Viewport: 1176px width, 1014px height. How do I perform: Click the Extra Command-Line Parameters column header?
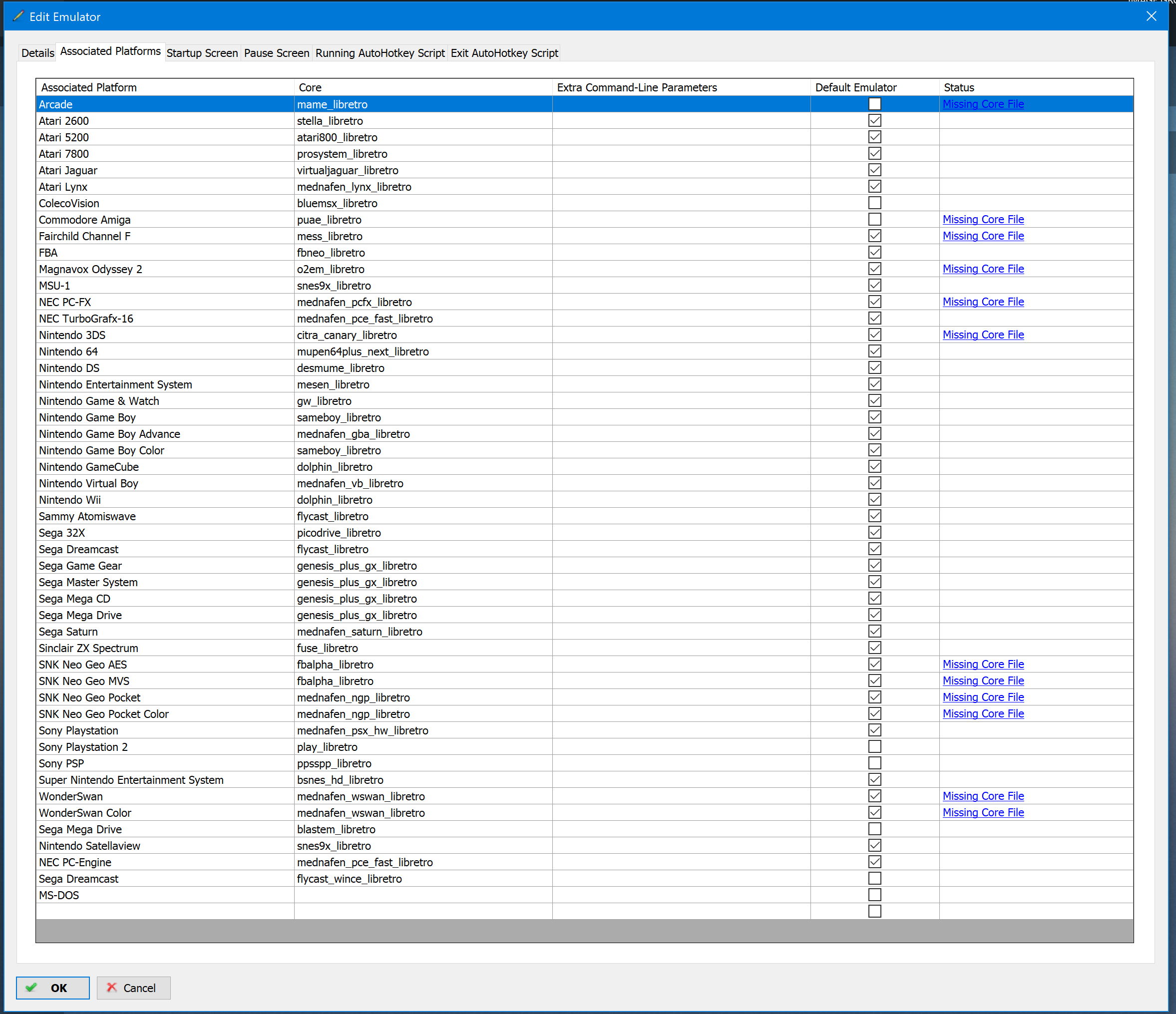pyautogui.click(x=682, y=87)
